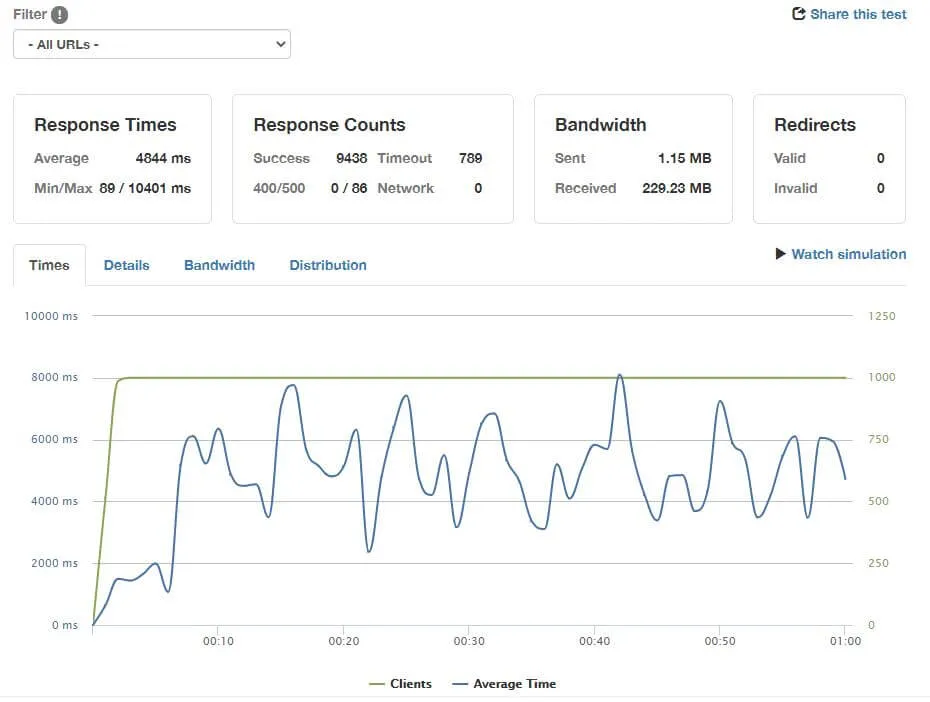The image size is (930, 702).
Task: Click the 8000 ms axis label
Action: coord(55,377)
